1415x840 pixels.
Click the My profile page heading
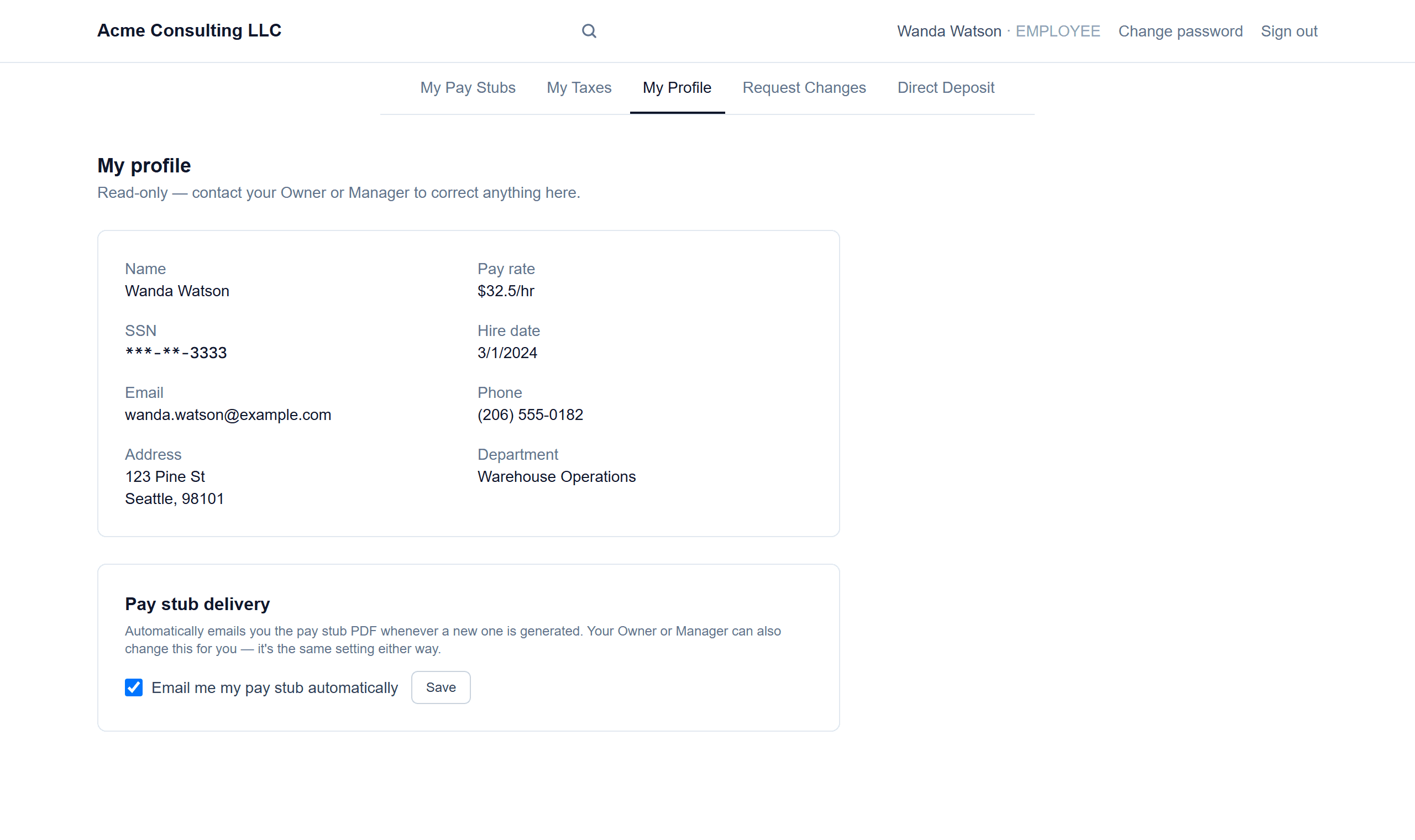144,166
